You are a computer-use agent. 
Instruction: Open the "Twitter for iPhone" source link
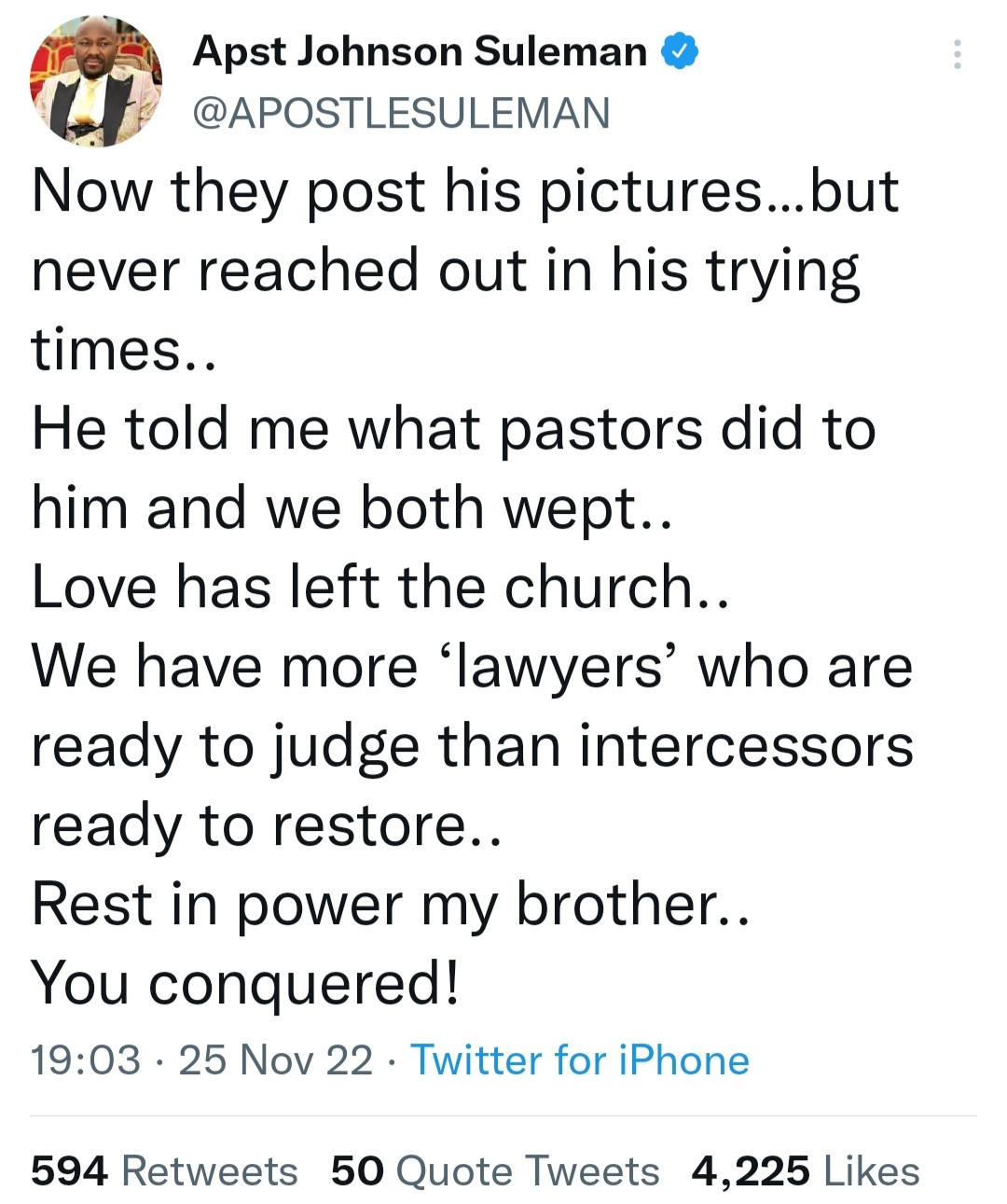tap(579, 1060)
